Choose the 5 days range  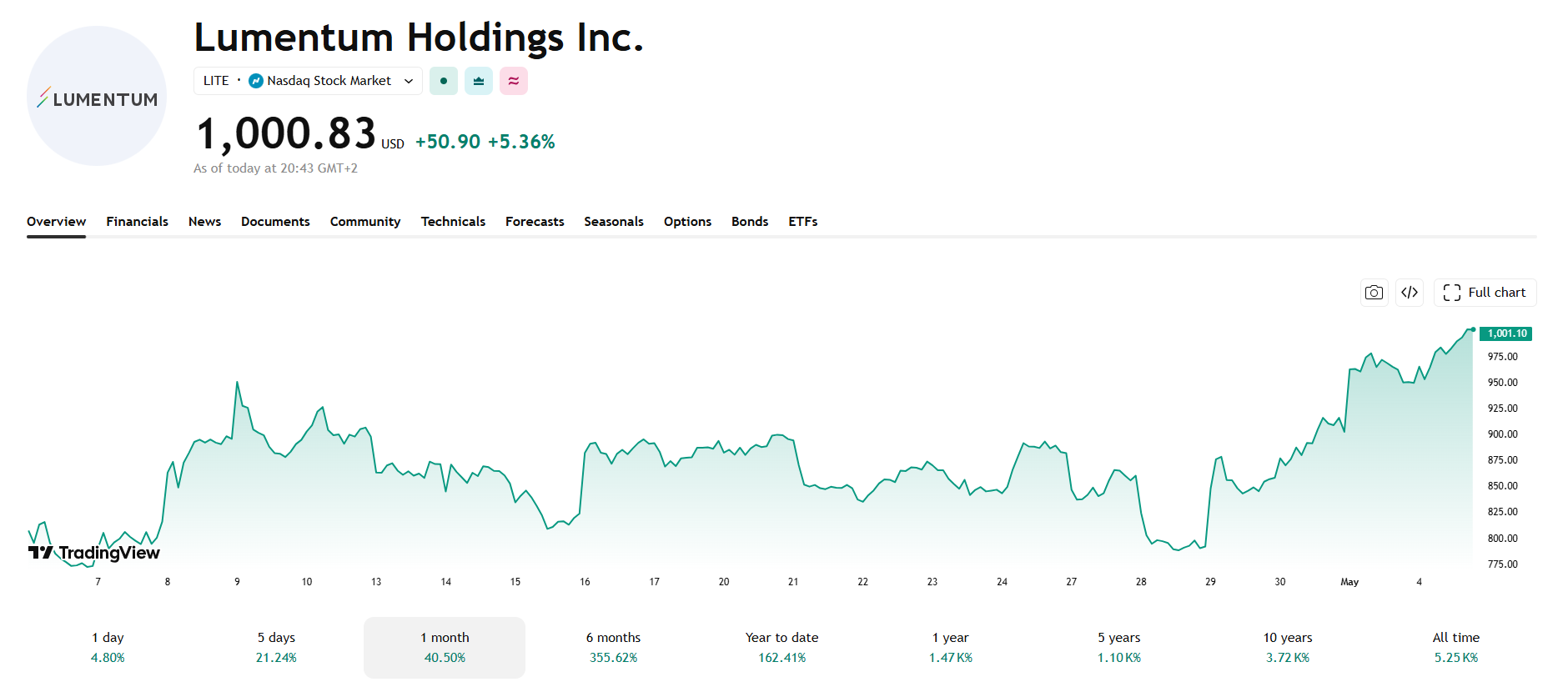276,647
